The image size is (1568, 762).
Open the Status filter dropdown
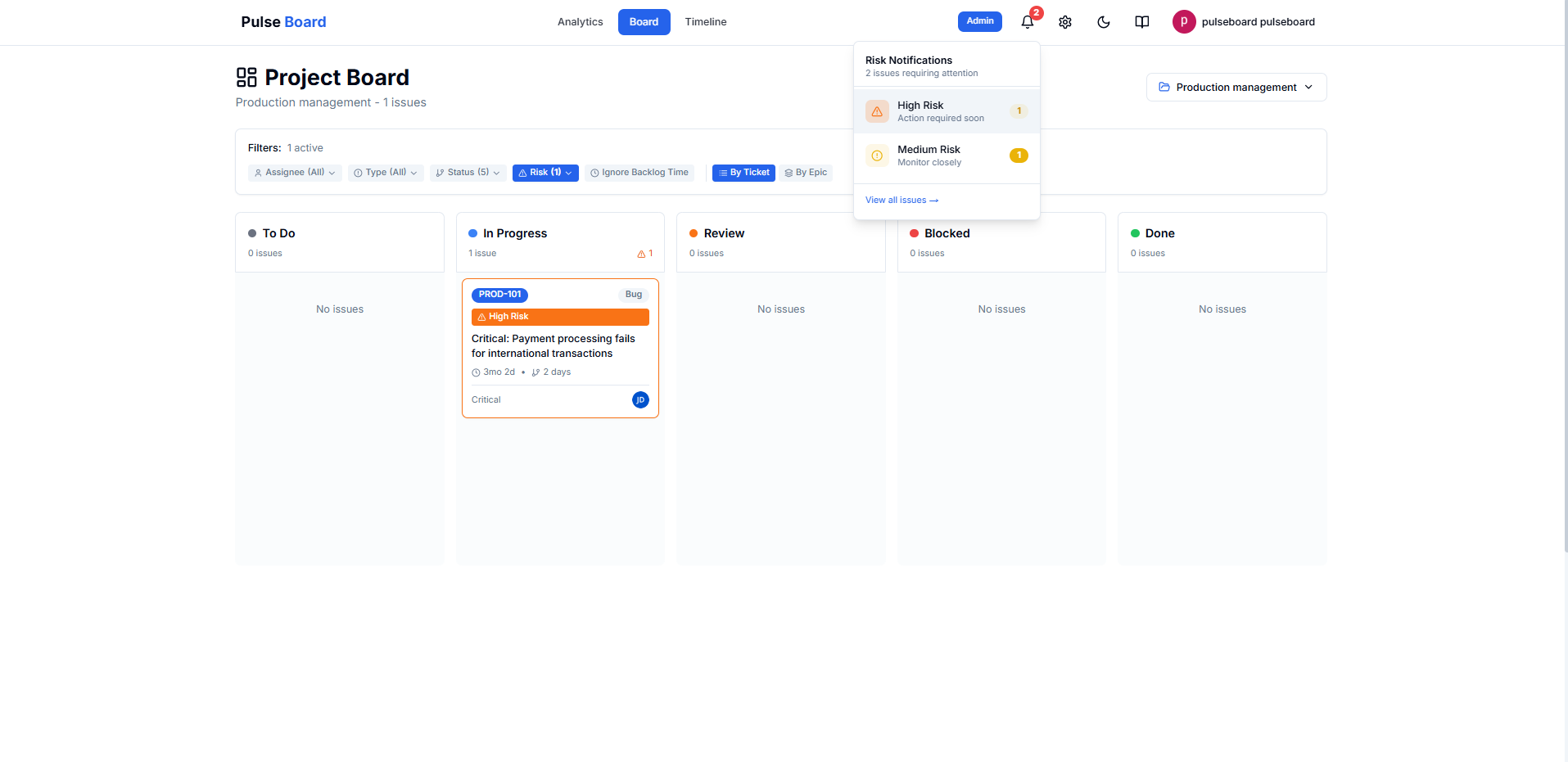468,173
